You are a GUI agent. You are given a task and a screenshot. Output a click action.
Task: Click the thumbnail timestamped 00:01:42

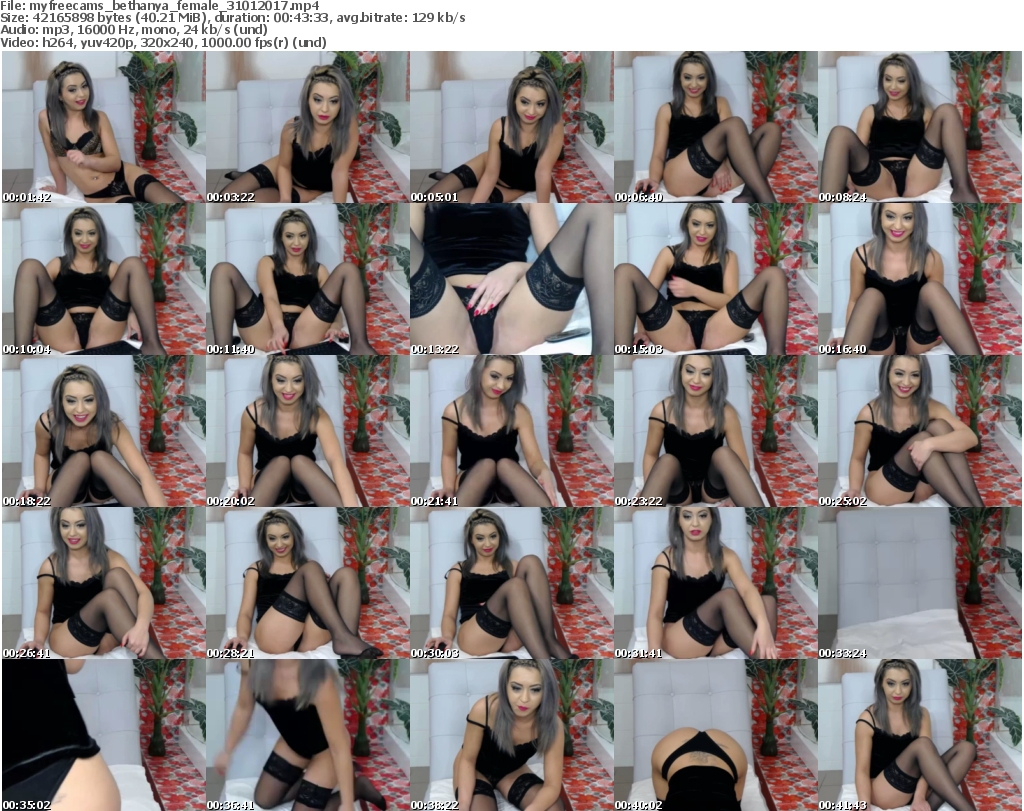click(x=102, y=127)
